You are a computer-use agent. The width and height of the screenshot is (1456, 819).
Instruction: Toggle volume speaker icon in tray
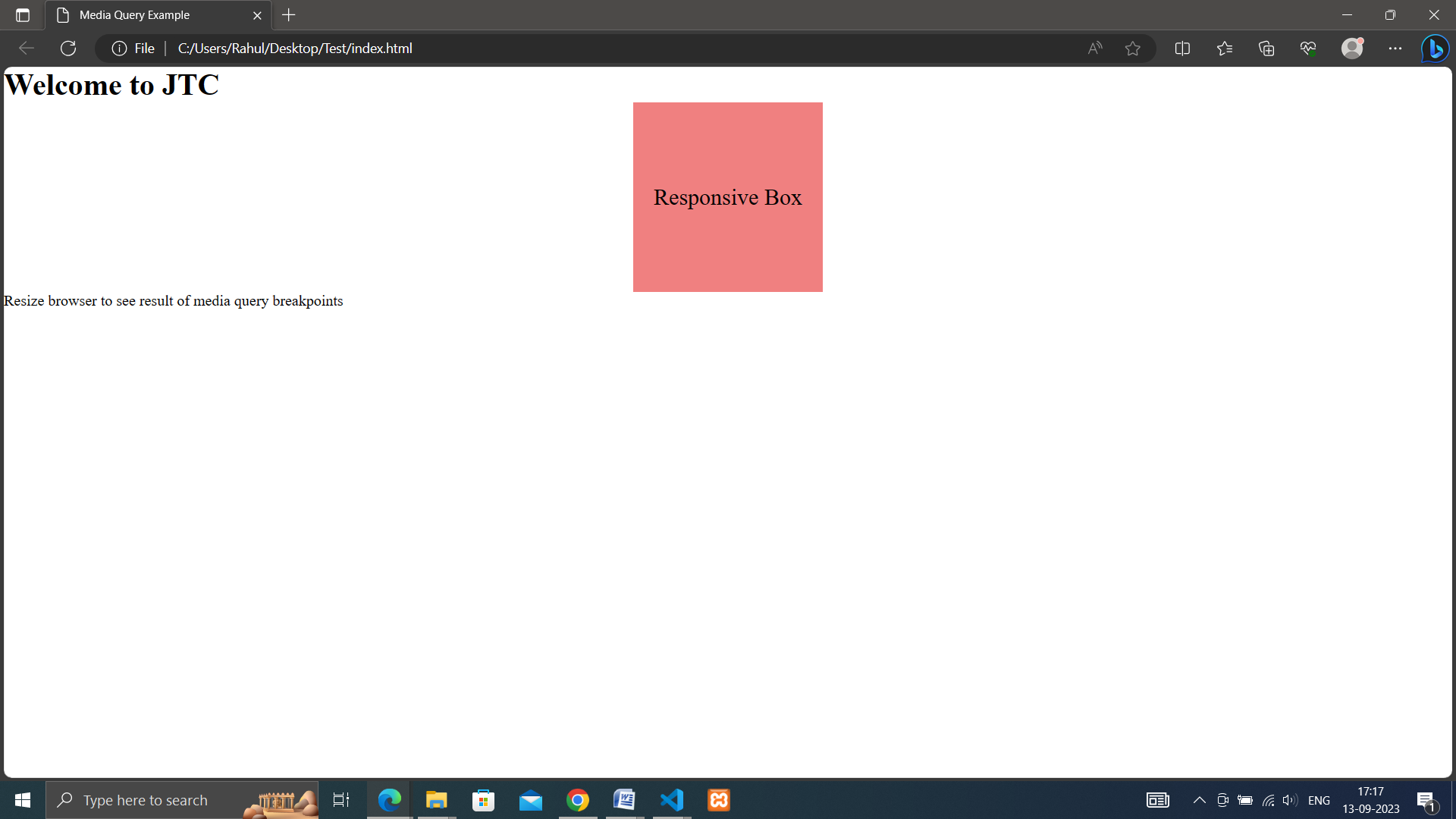pos(1290,800)
